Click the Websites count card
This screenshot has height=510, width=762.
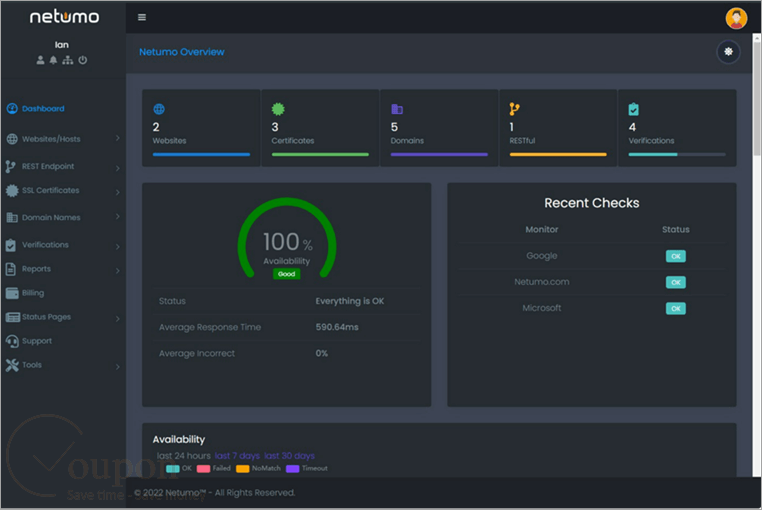point(201,128)
